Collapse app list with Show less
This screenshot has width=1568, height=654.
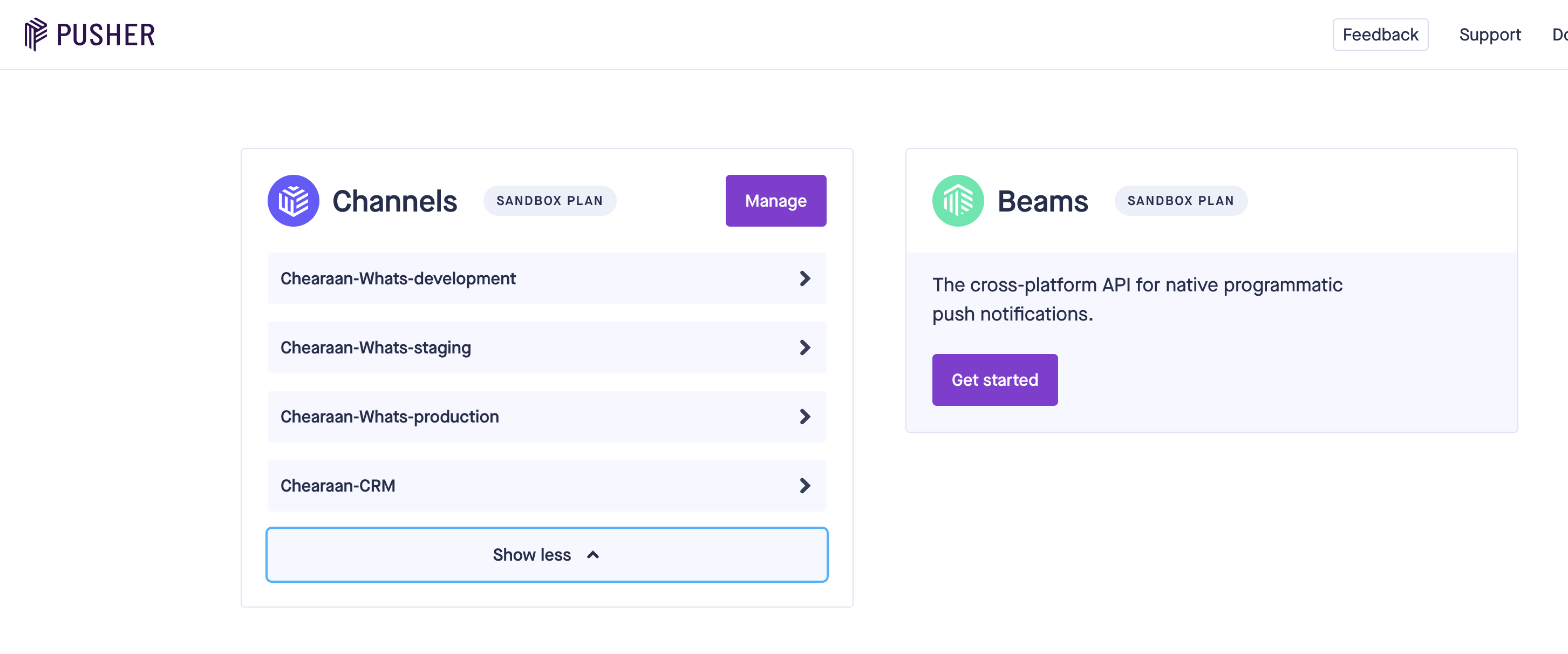[532, 555]
